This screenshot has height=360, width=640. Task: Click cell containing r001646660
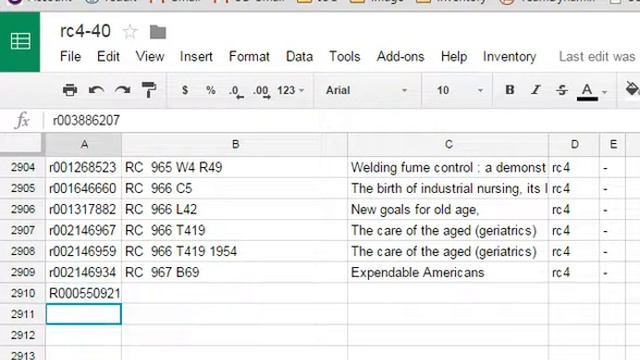(83, 189)
